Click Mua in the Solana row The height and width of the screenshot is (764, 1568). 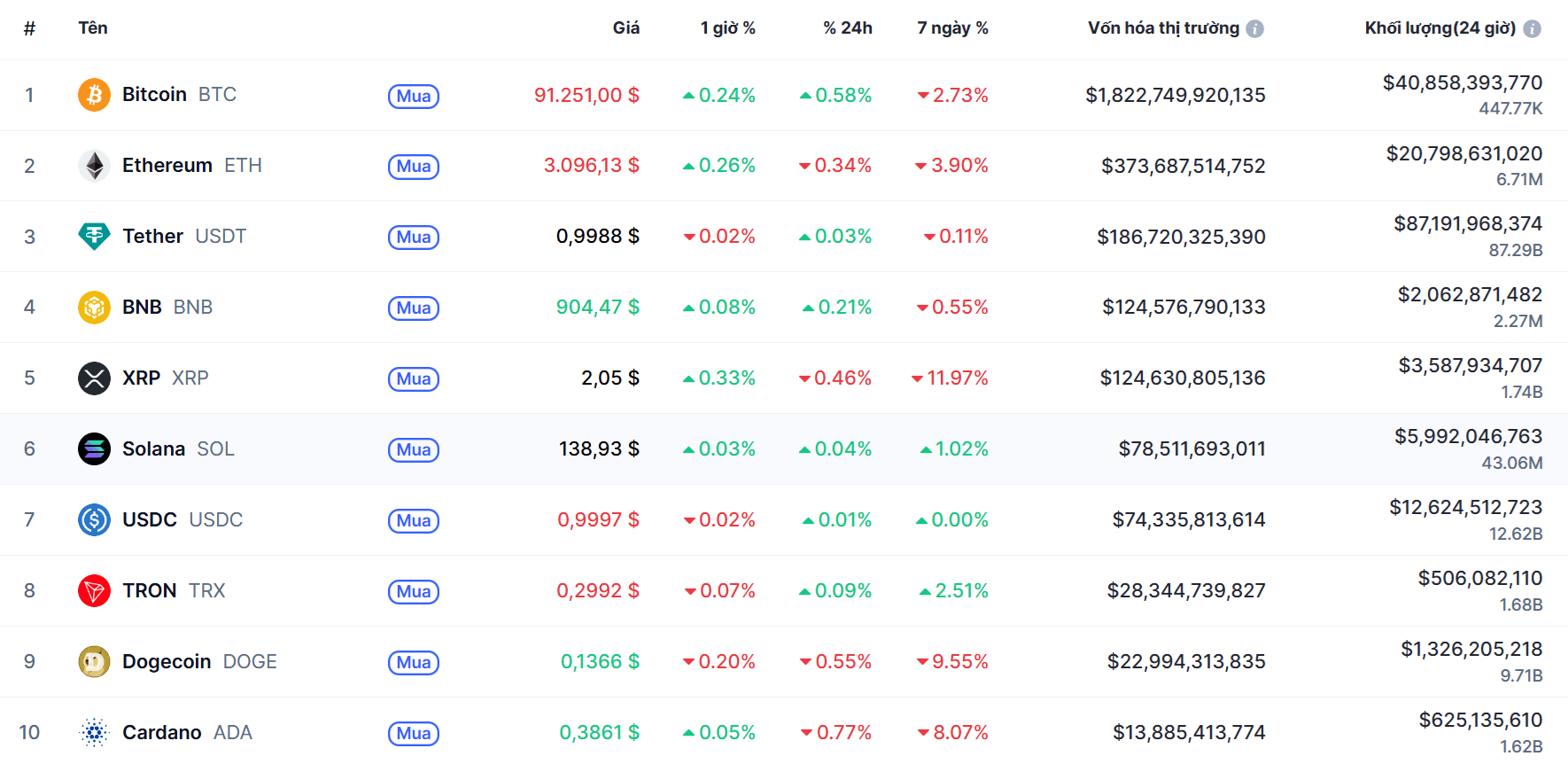[414, 450]
